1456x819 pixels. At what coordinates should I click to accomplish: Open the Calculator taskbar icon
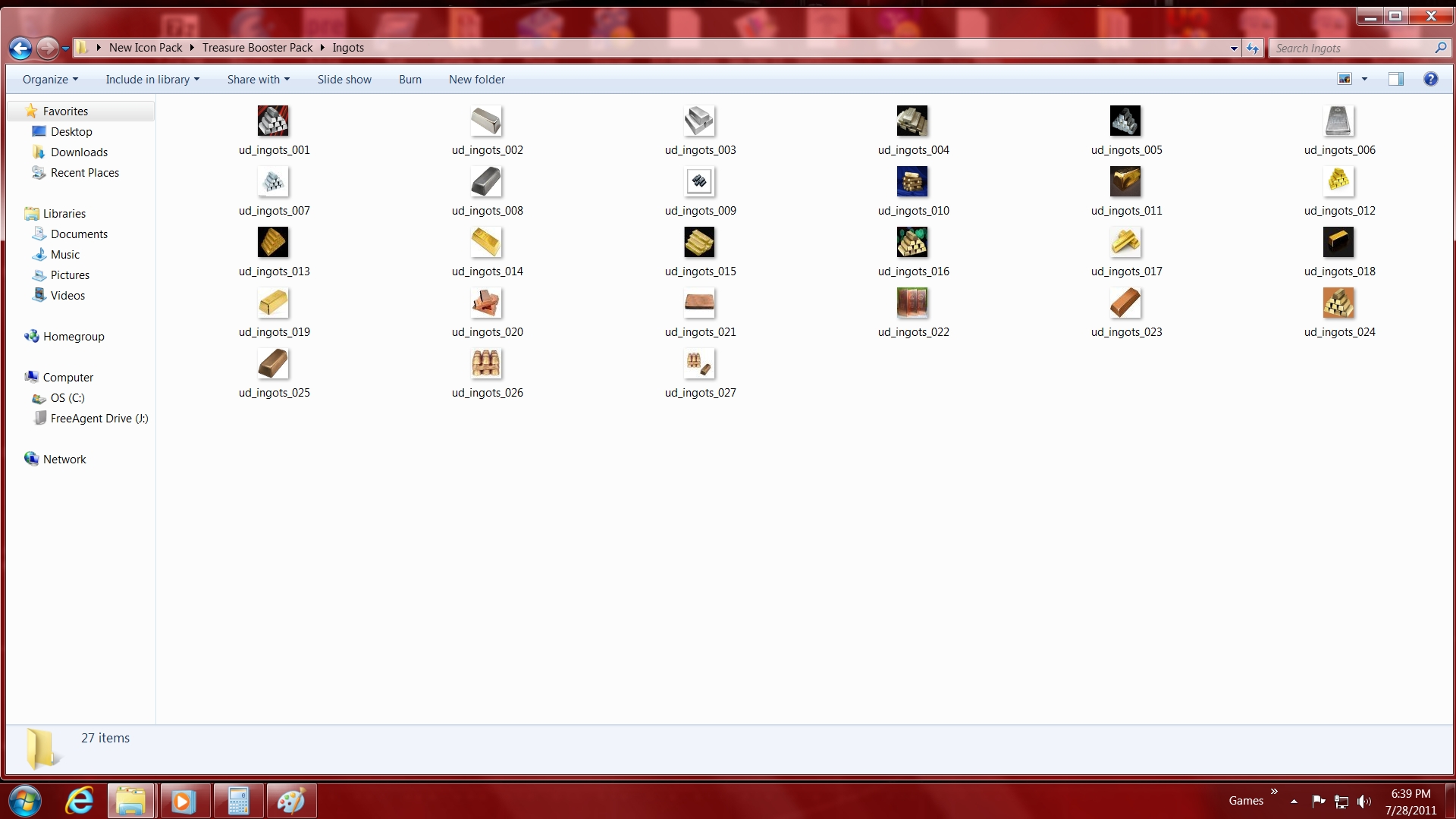[x=238, y=801]
